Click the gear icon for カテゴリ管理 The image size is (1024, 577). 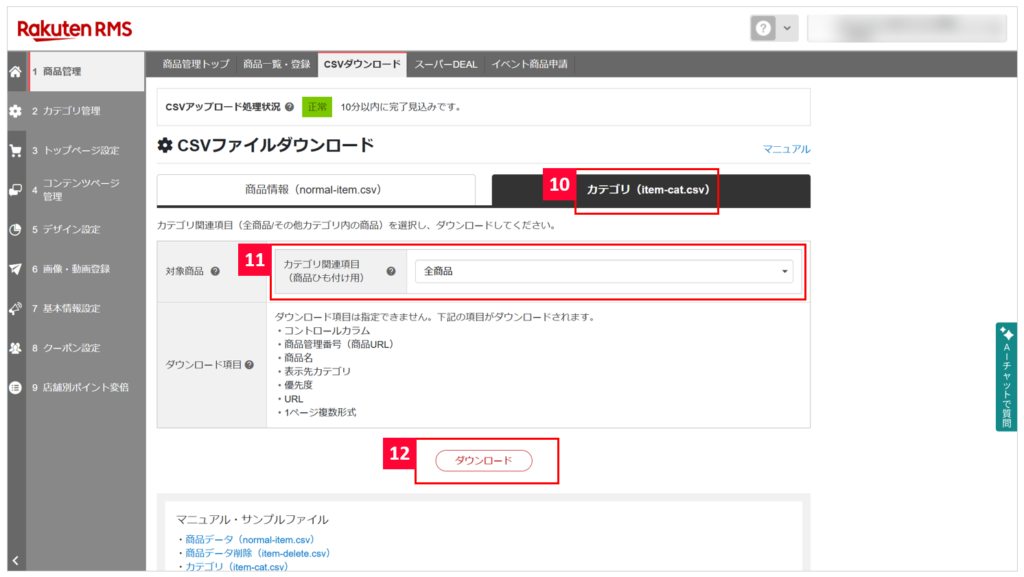[x=15, y=111]
